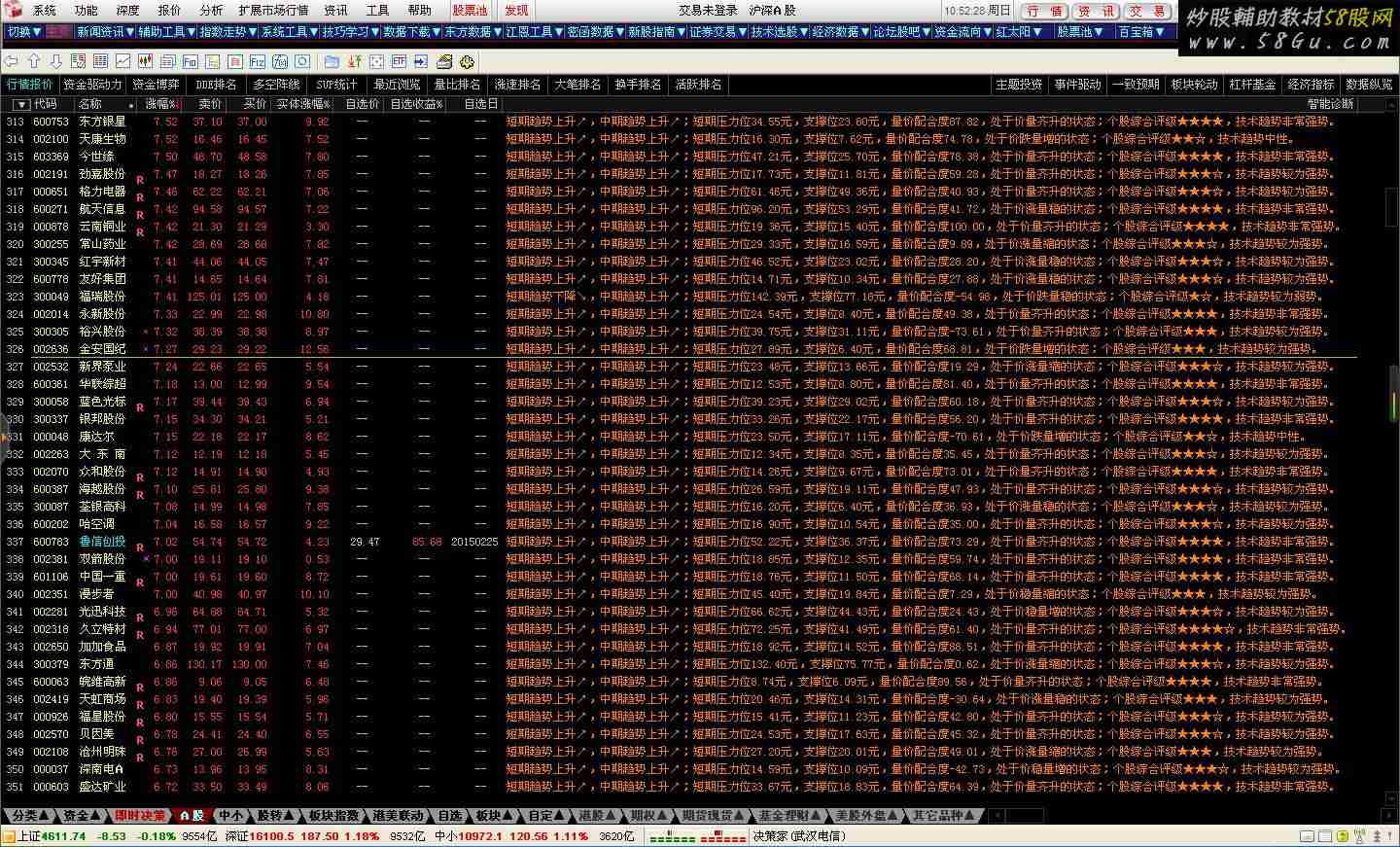This screenshot has height=847, width=1400.
Task: Click the 资讯 button at top right
Action: 1097,11
